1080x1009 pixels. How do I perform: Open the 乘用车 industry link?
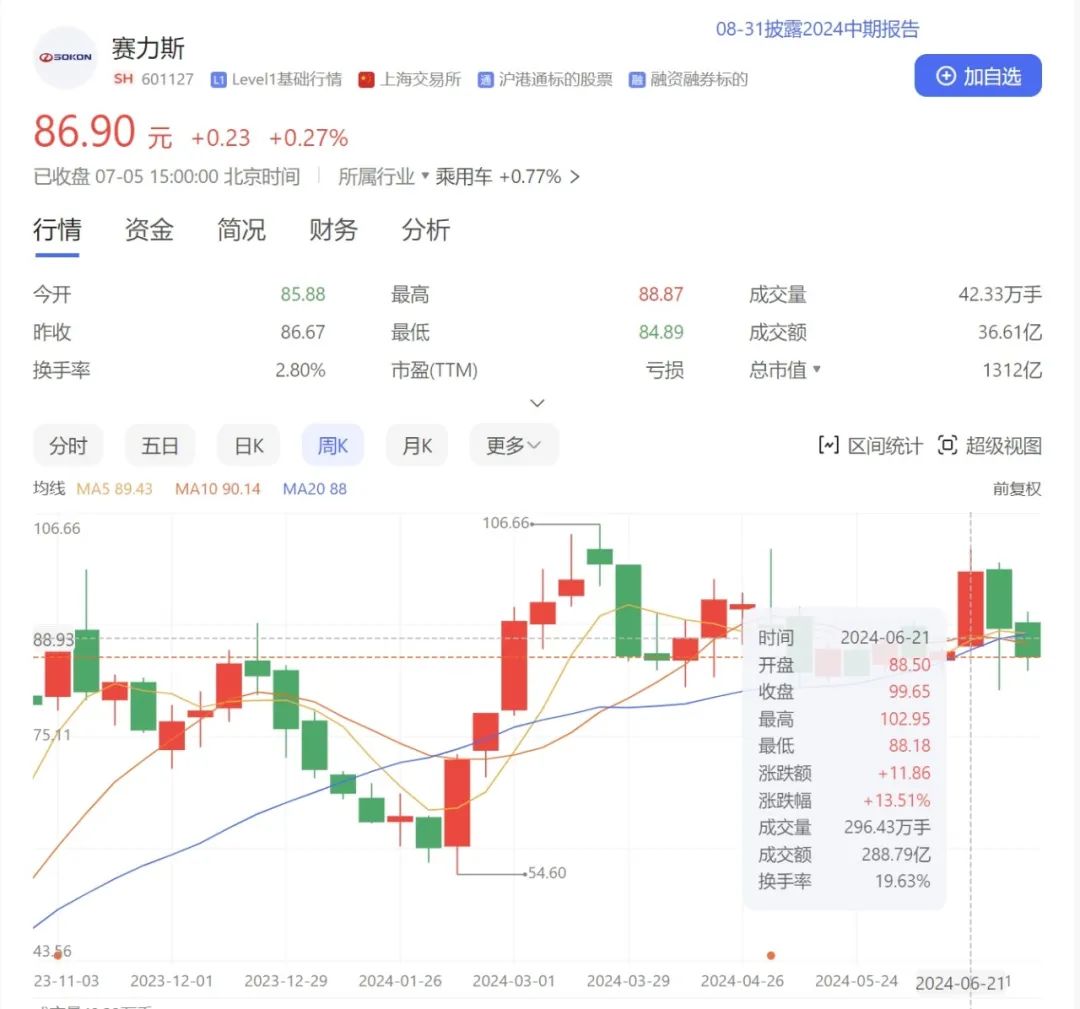coord(464,177)
